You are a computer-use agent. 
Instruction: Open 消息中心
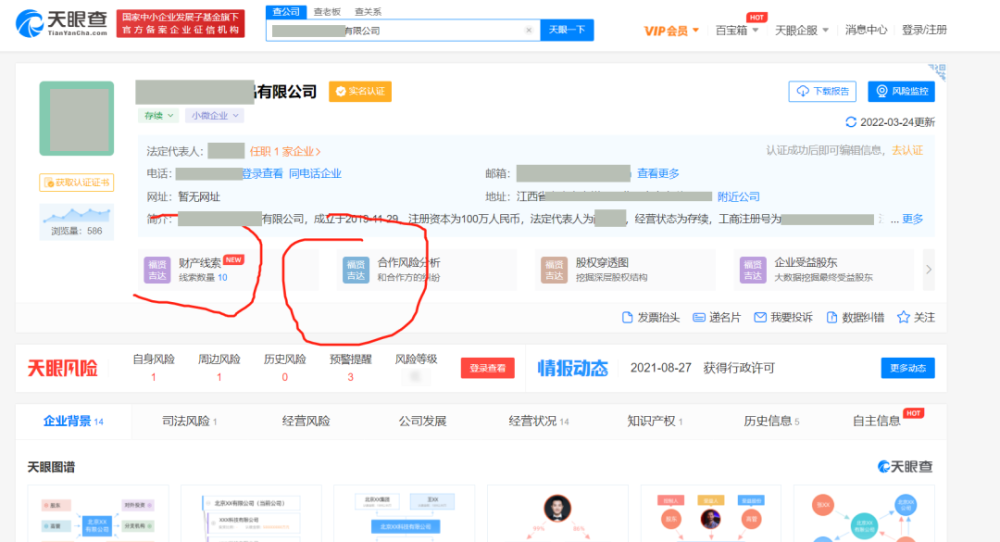[x=865, y=30]
